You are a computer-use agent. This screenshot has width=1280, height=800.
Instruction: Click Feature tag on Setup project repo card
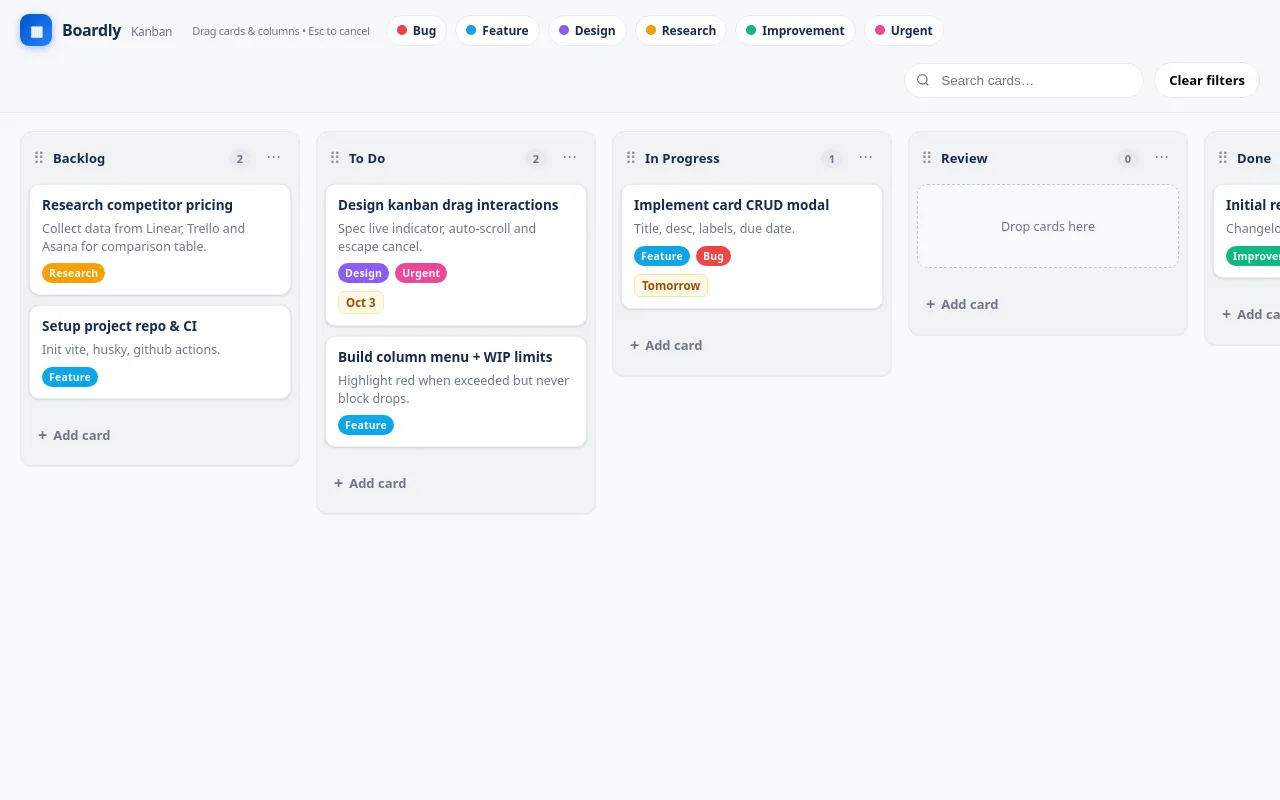[70, 377]
